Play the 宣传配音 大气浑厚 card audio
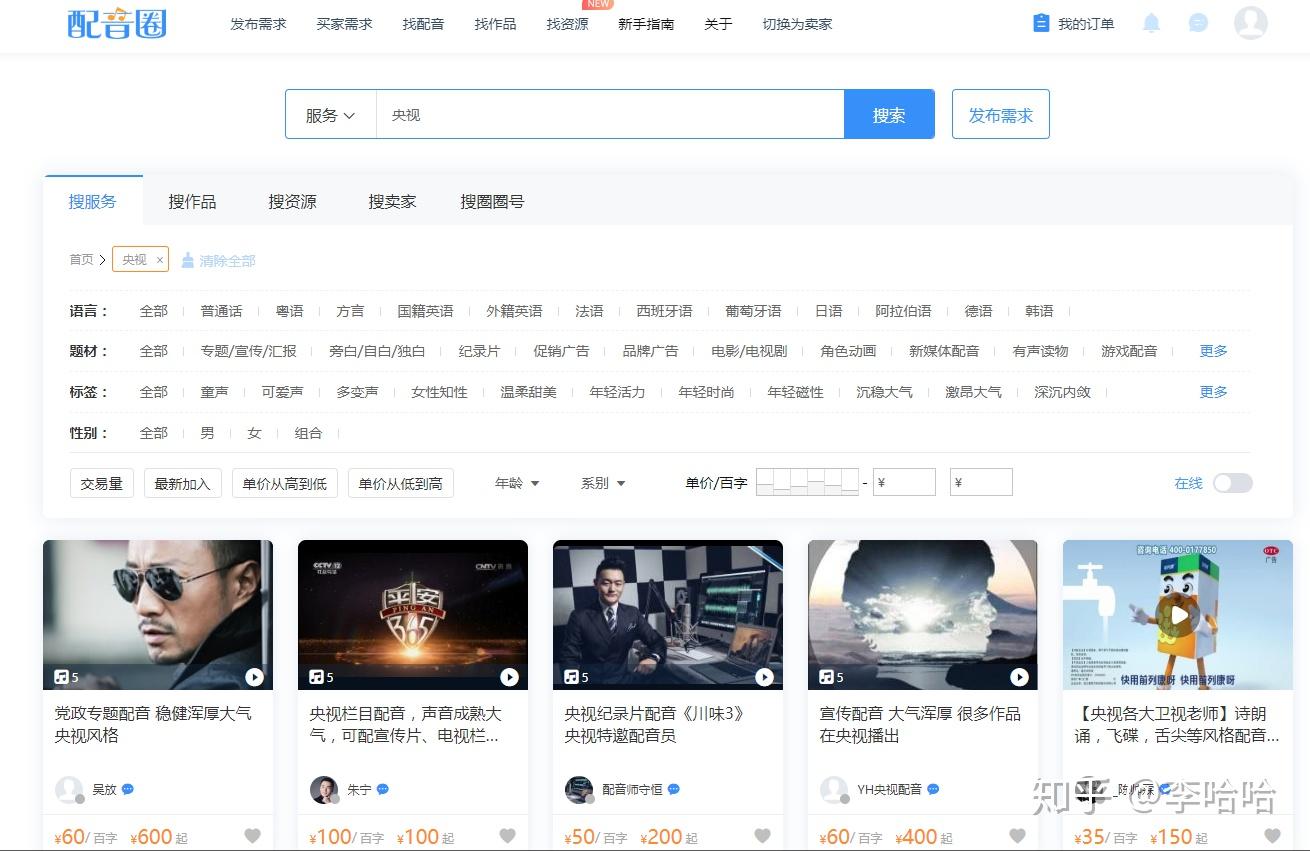Screen dimensions: 1310x851 click(1019, 677)
